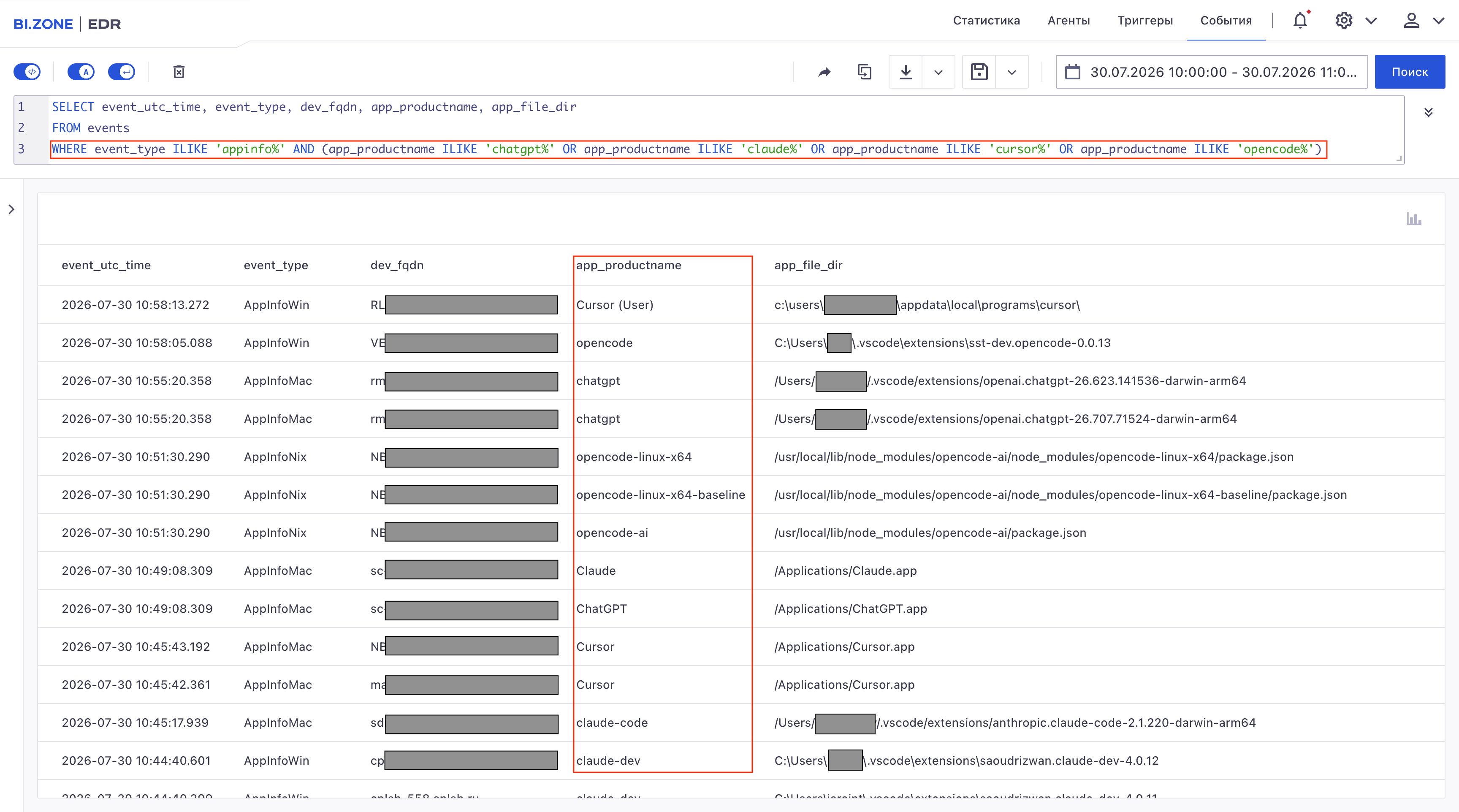Click the 'Cursor (User)' product name cell
The height and width of the screenshot is (812, 1459).
(615, 305)
